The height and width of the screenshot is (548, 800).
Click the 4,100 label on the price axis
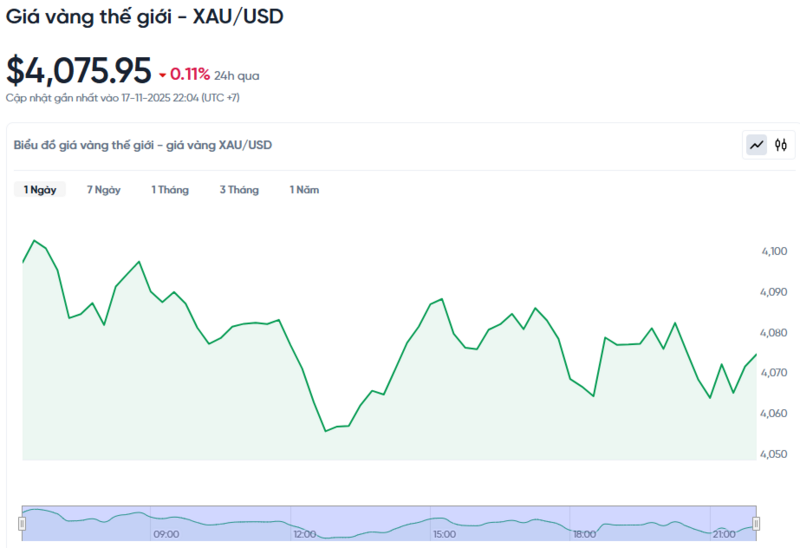(x=773, y=251)
